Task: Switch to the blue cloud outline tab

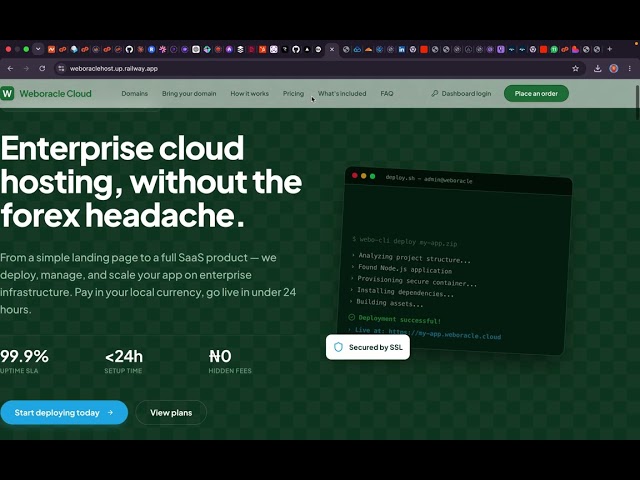Action: (358, 49)
